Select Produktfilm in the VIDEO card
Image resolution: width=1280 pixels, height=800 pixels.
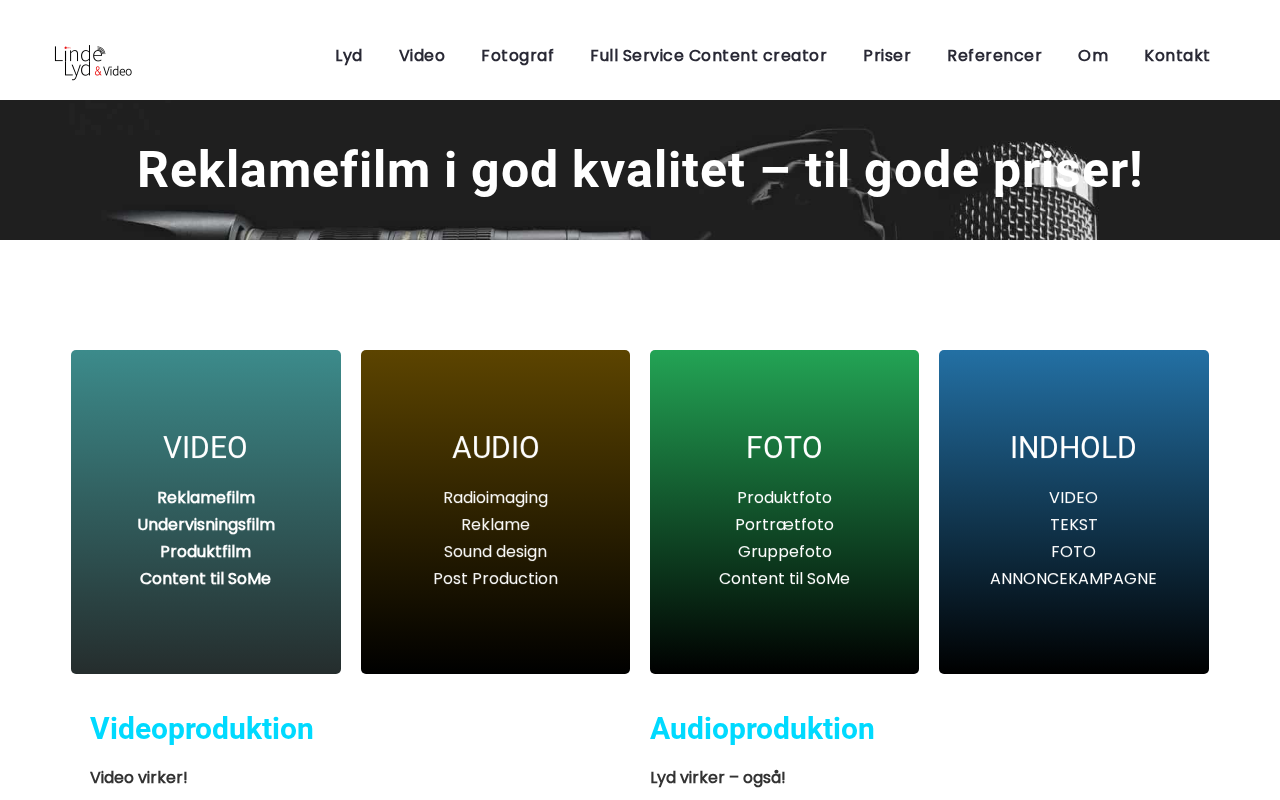pos(206,552)
